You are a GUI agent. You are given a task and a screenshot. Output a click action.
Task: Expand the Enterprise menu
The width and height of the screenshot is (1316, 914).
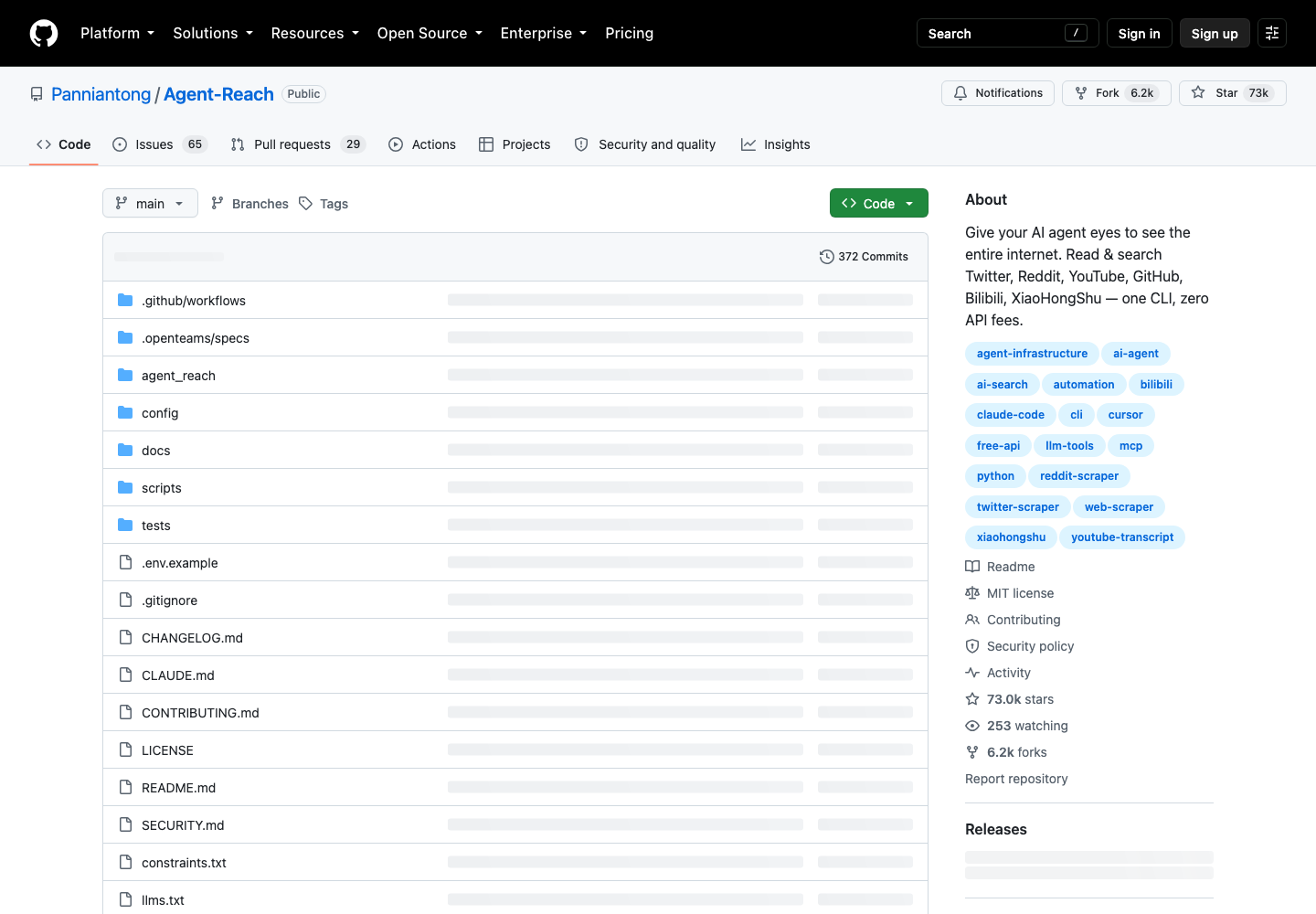[x=543, y=33]
